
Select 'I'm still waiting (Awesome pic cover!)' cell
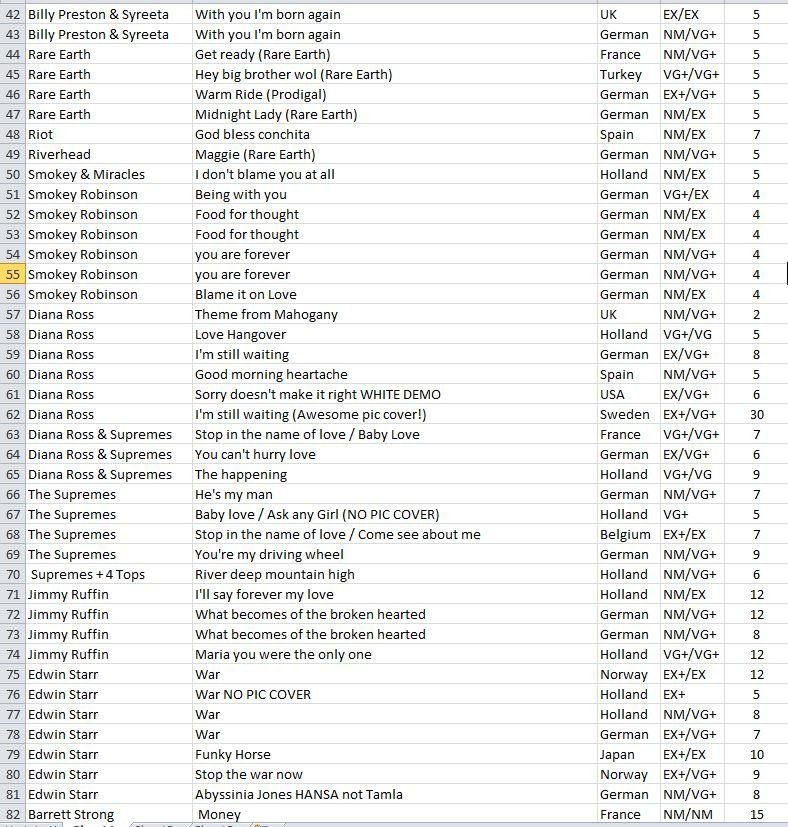point(395,415)
